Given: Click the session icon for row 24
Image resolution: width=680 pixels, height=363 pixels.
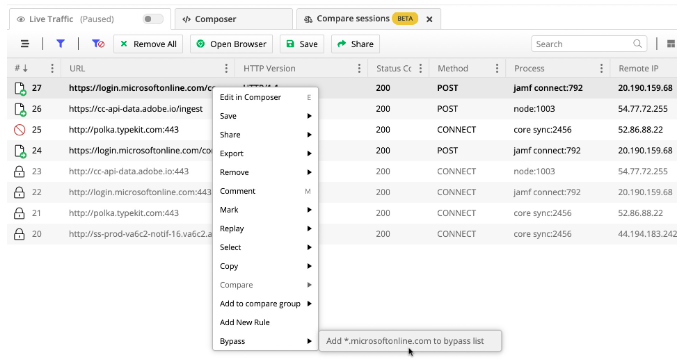Looking at the screenshot, I should pos(20,151).
